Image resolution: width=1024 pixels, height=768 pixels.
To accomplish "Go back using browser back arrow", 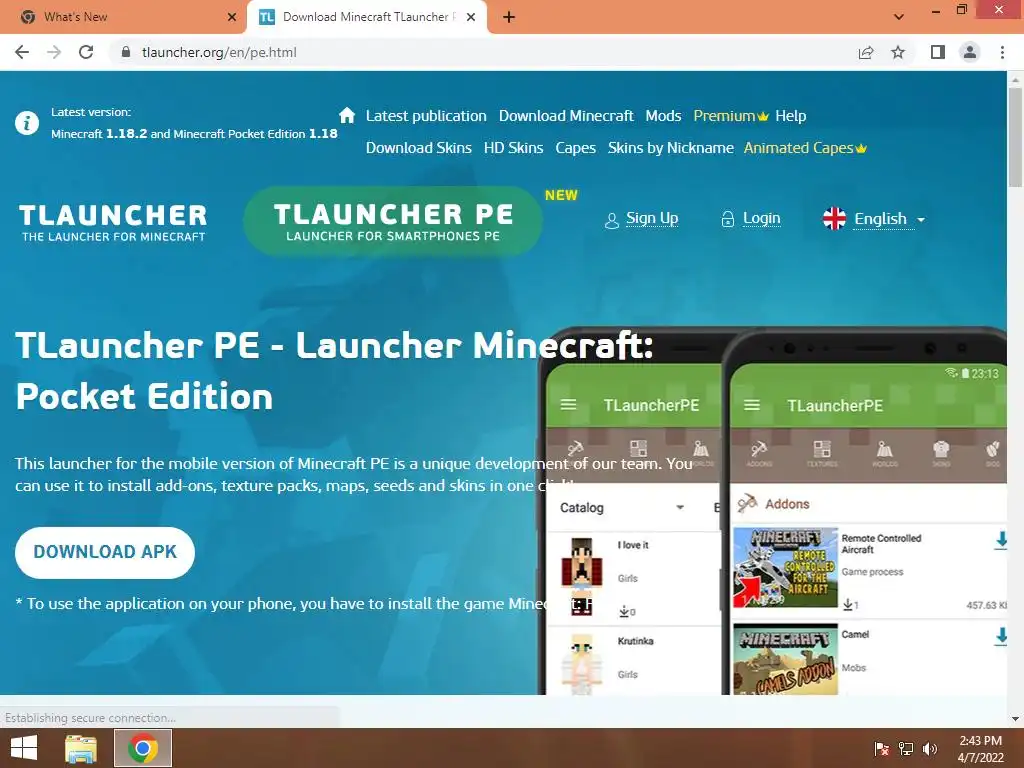I will click(22, 52).
